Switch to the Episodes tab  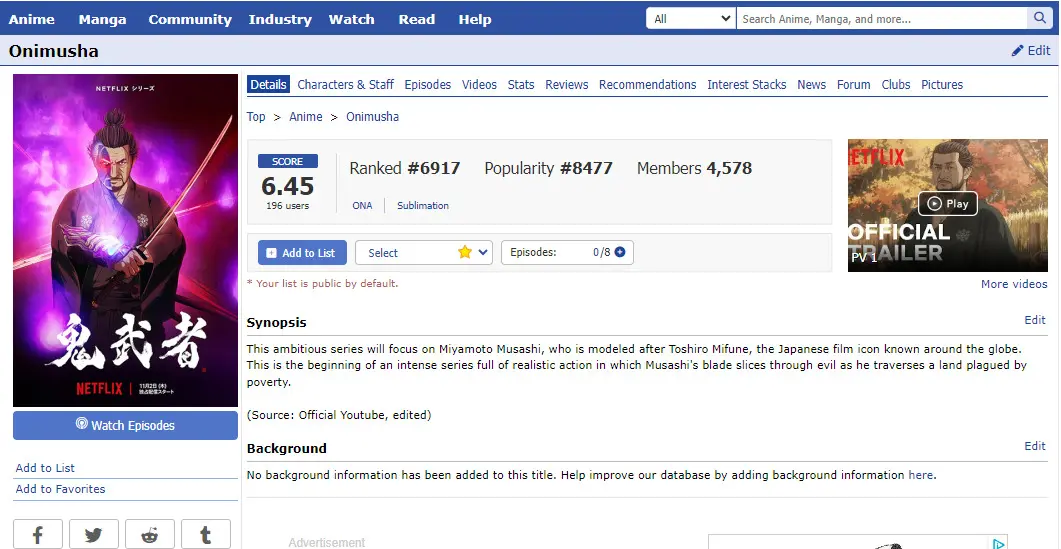point(428,85)
